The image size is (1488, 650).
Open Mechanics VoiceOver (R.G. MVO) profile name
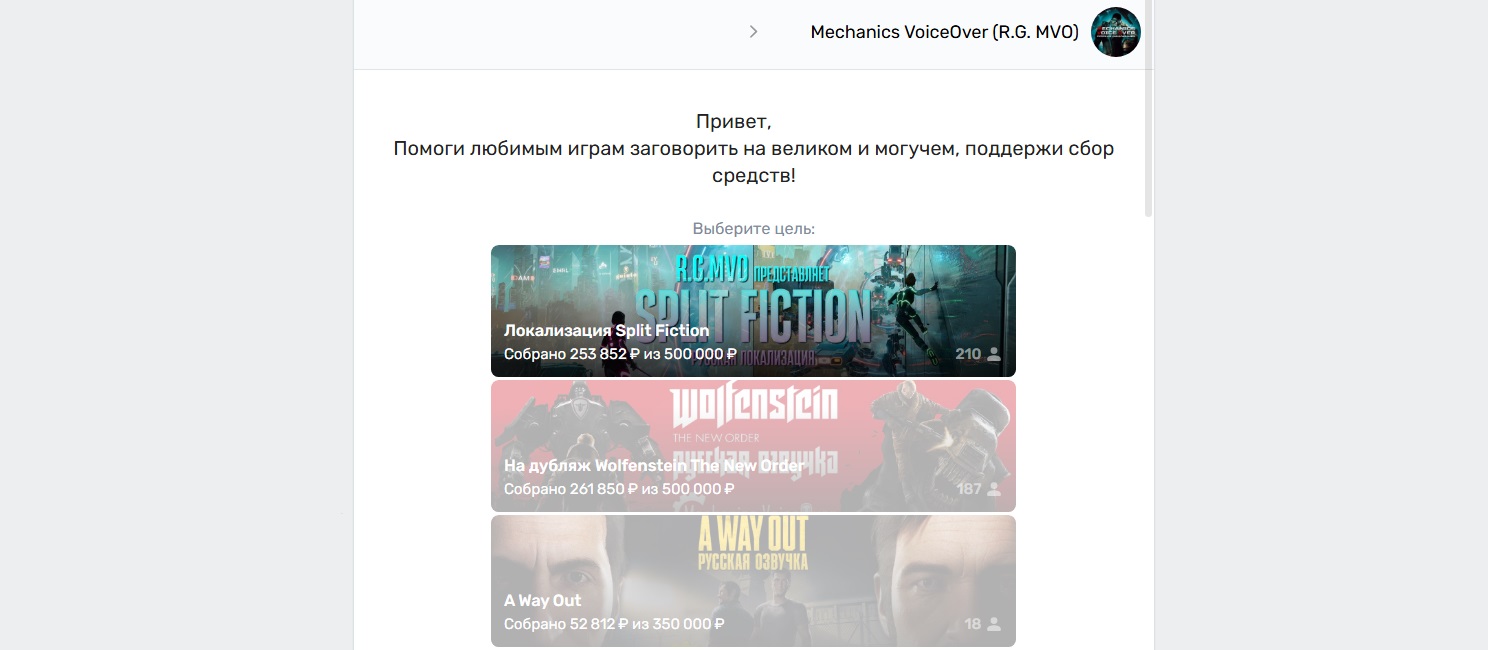[944, 32]
